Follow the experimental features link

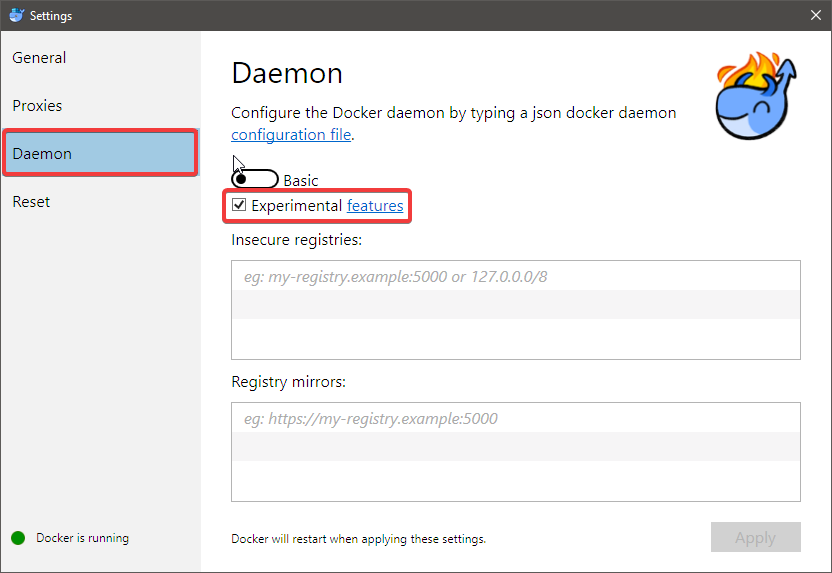pos(375,206)
